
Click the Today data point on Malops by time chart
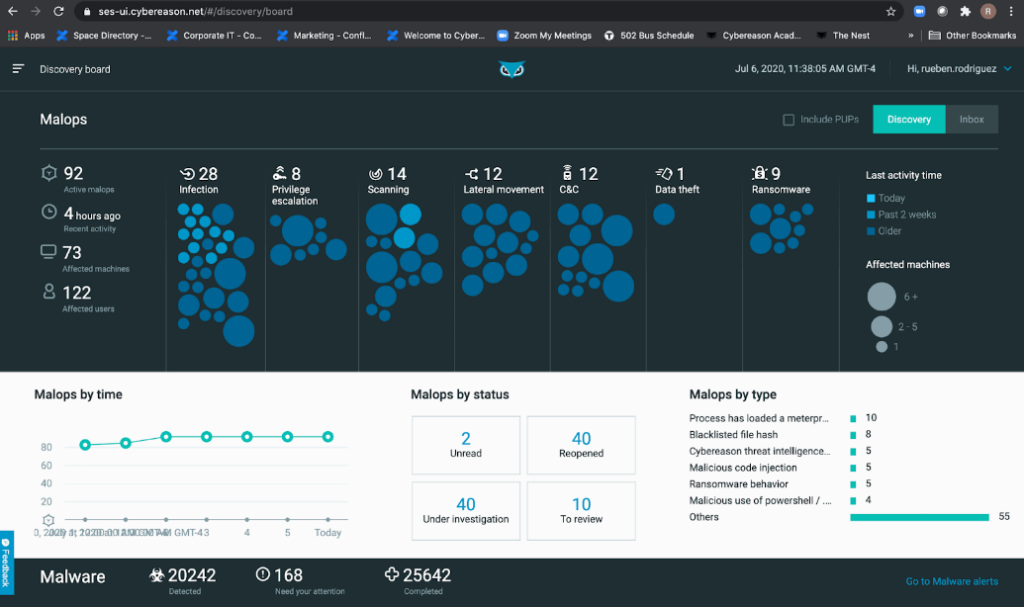pyautogui.click(x=328, y=436)
